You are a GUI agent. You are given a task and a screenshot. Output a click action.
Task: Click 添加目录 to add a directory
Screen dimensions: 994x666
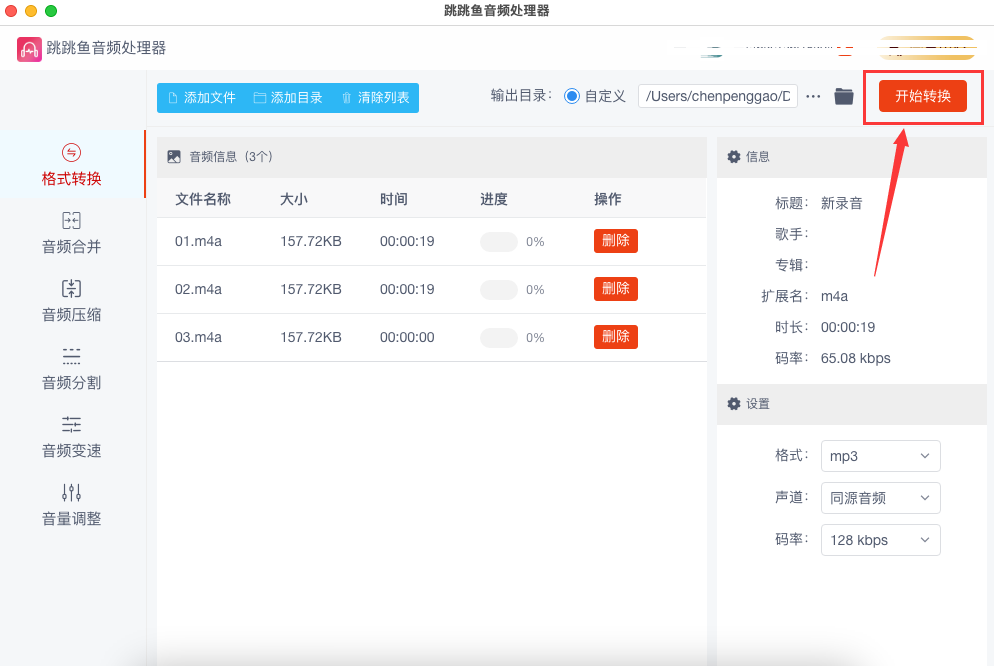pos(288,98)
